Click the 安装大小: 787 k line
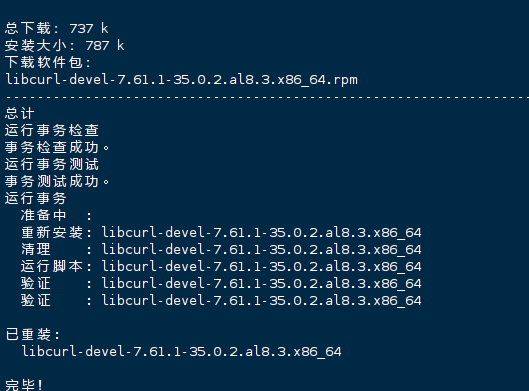The height and width of the screenshot is (391, 529). click(x=64, y=45)
